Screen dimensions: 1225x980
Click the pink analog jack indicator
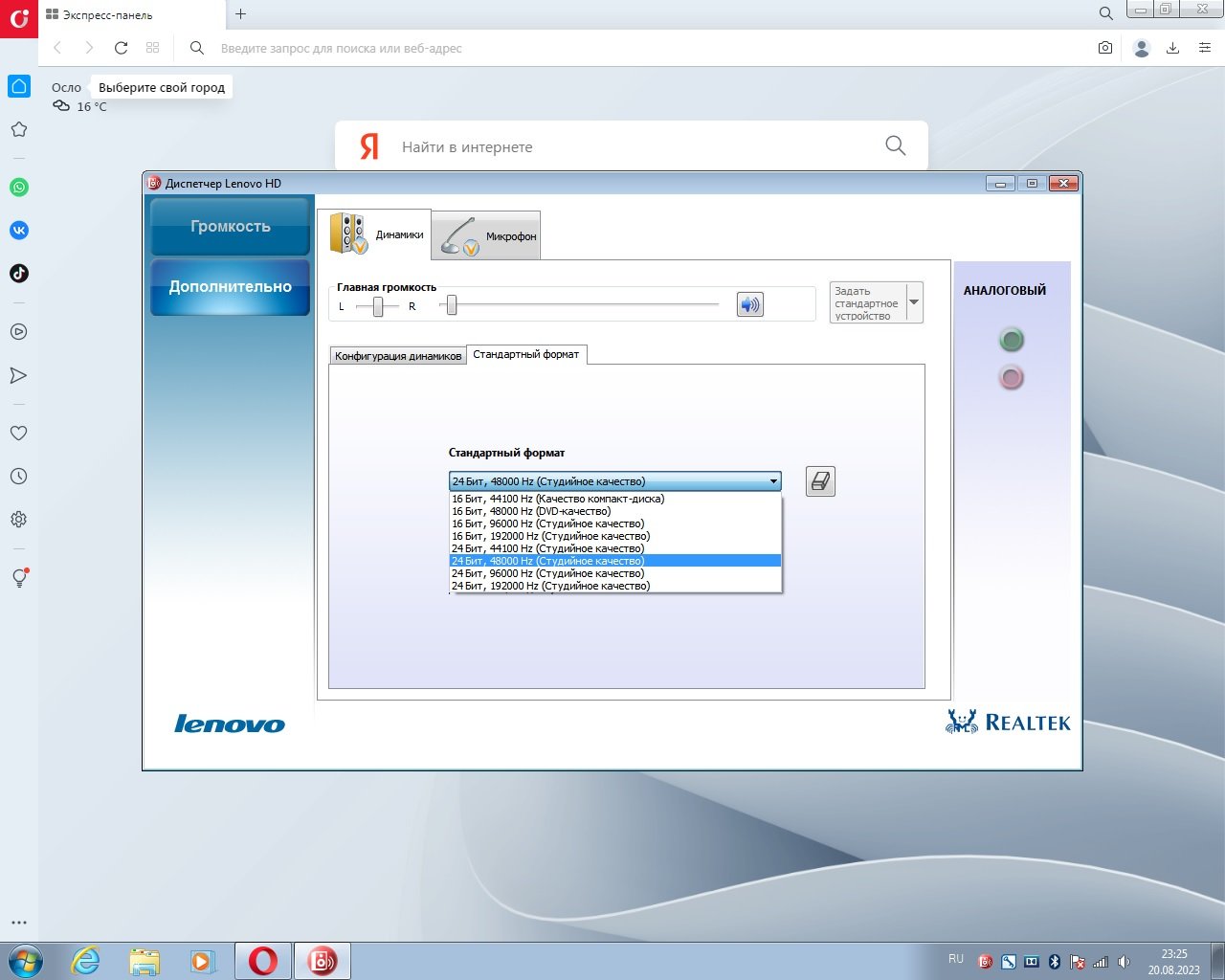(1012, 378)
